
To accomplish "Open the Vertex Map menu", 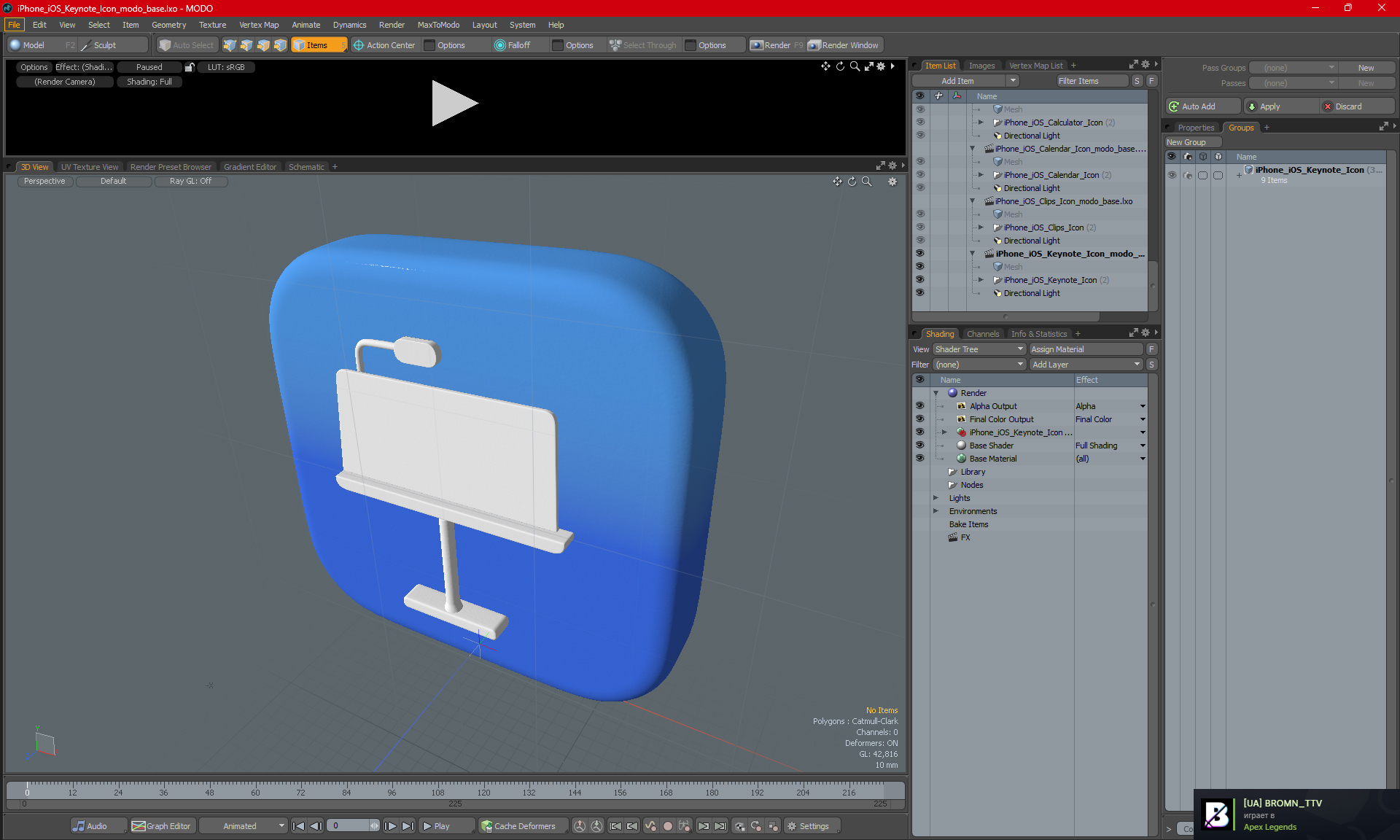I will click(259, 25).
